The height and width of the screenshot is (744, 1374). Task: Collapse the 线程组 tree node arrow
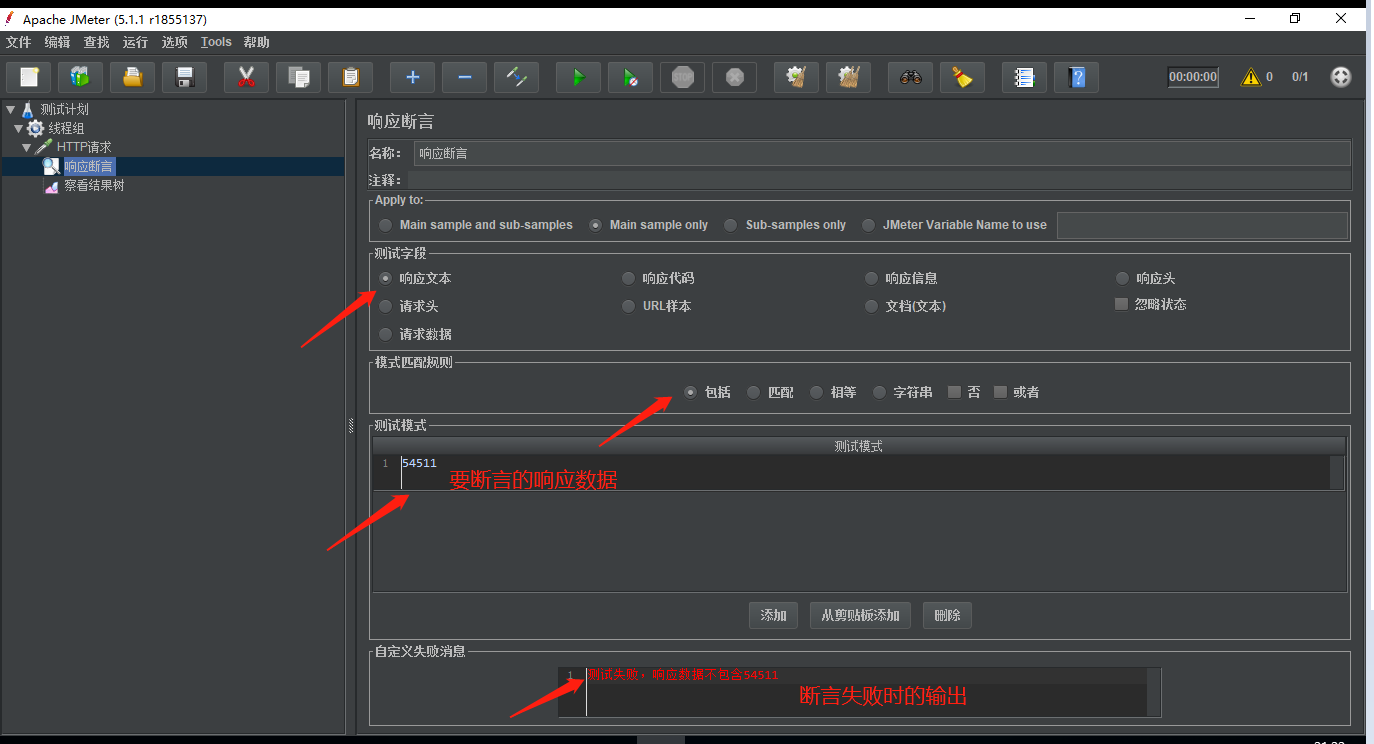tap(18, 128)
